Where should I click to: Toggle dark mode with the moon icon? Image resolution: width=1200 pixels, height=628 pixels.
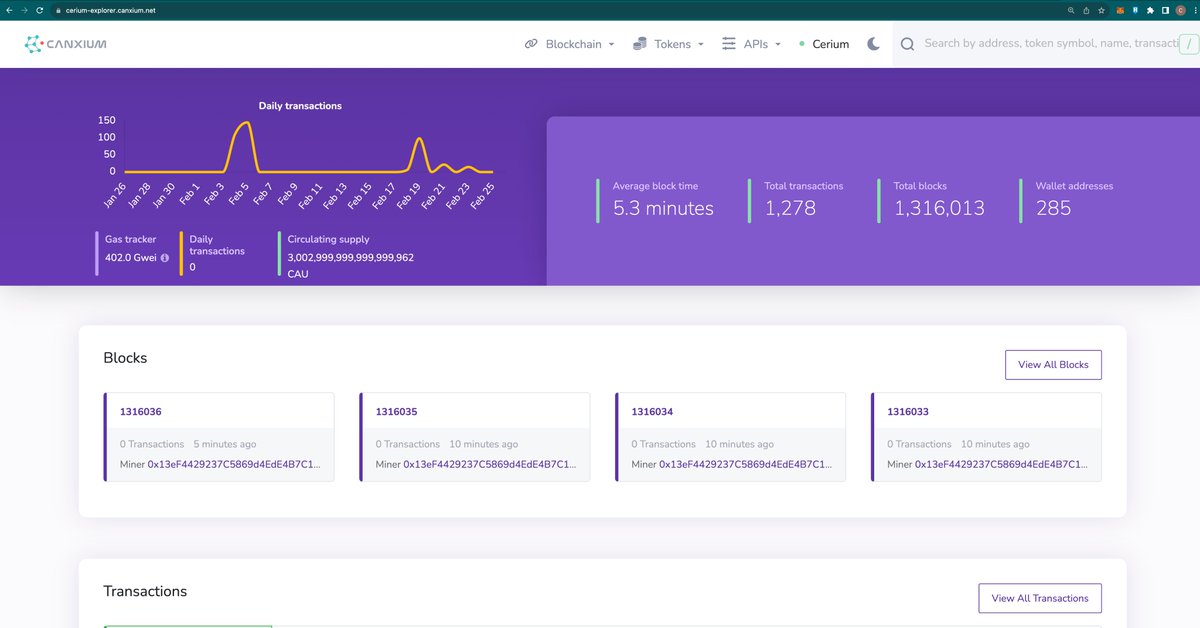coord(874,44)
